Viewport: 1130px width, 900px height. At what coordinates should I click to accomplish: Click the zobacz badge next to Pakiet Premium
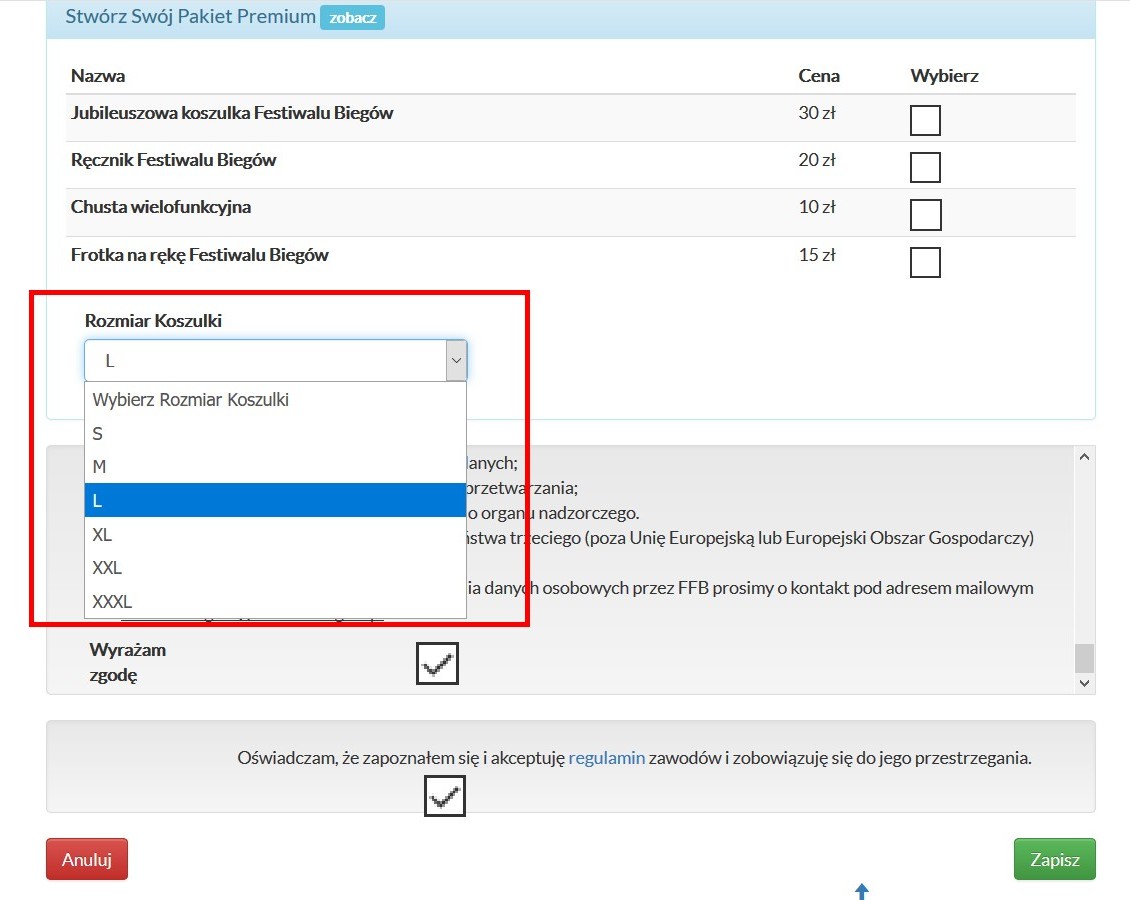pos(352,18)
